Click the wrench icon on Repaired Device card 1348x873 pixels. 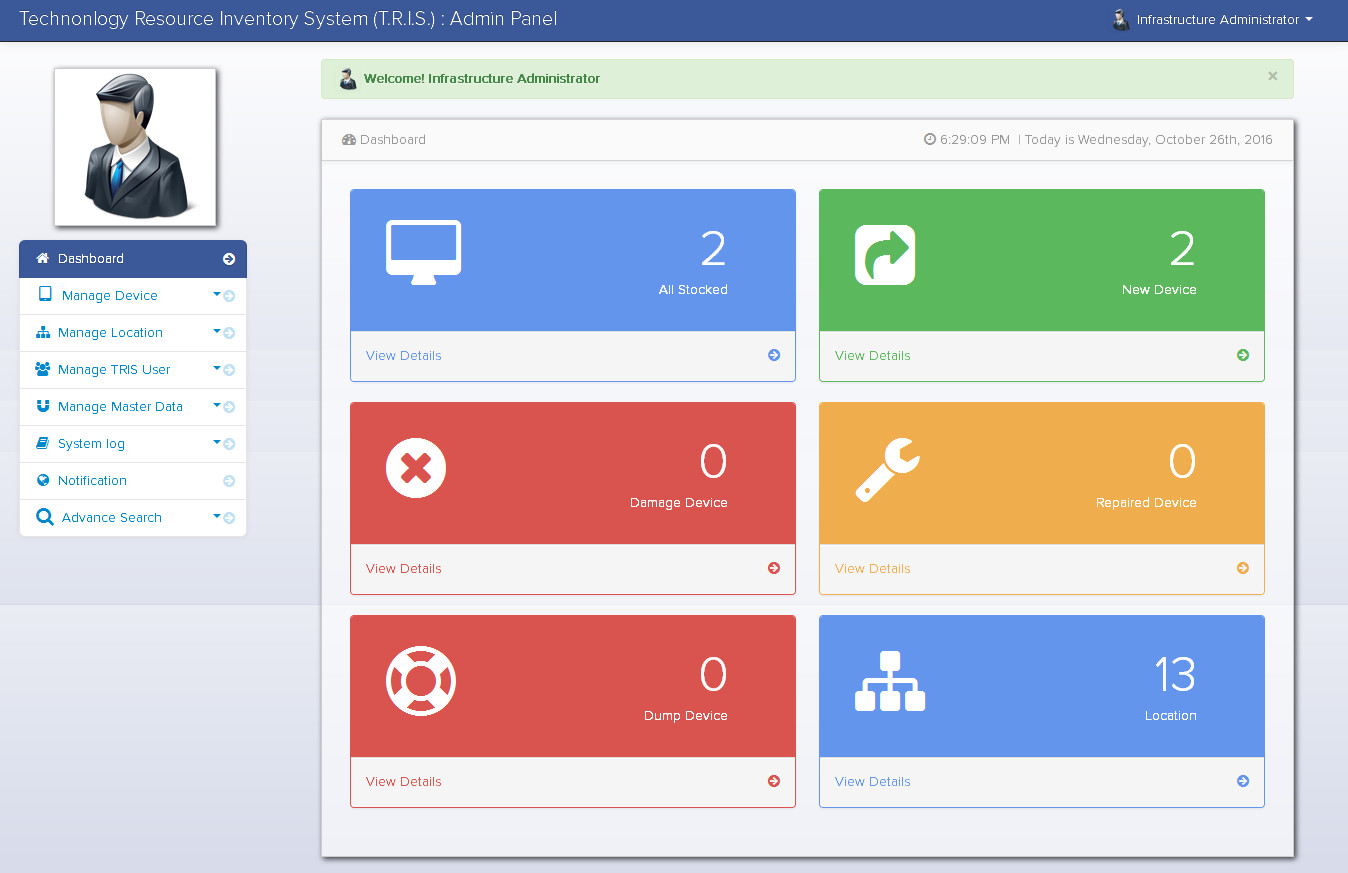coord(887,468)
